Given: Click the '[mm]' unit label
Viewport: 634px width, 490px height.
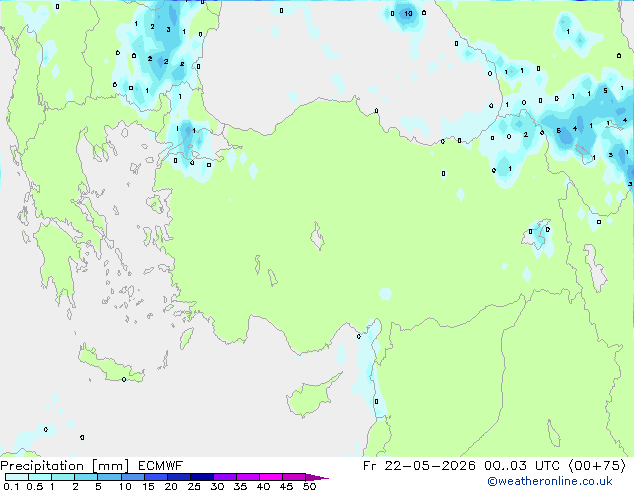Looking at the screenshot, I should pyautogui.click(x=111, y=466).
